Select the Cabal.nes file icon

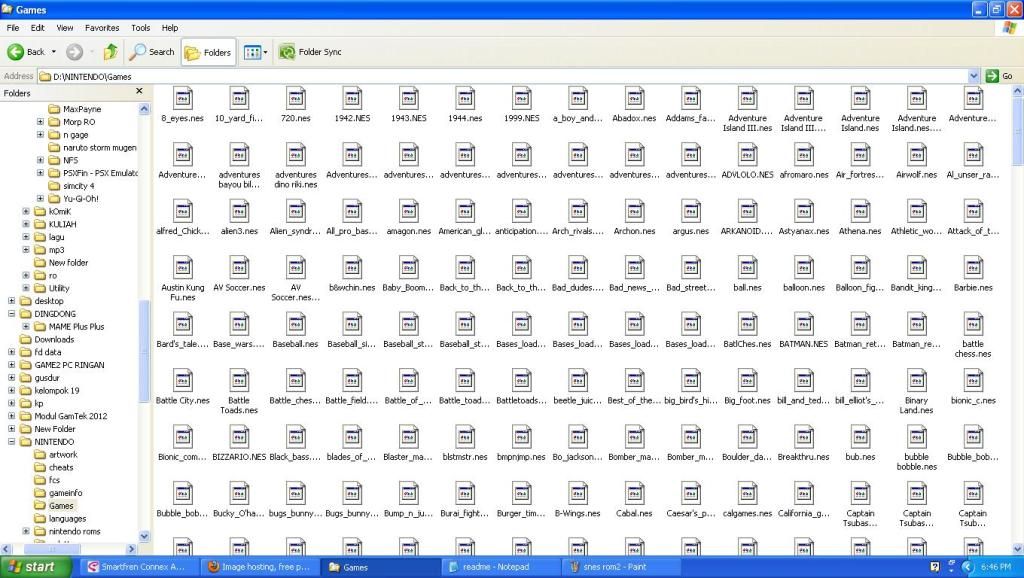[635, 494]
